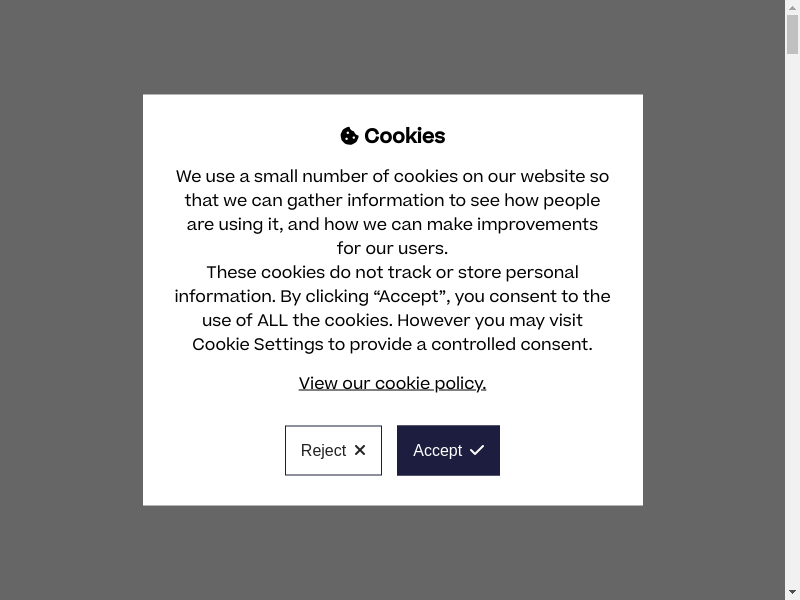The width and height of the screenshot is (800, 600).
Task: Click the paragraph starting "We use a small number"
Action: pos(392,212)
